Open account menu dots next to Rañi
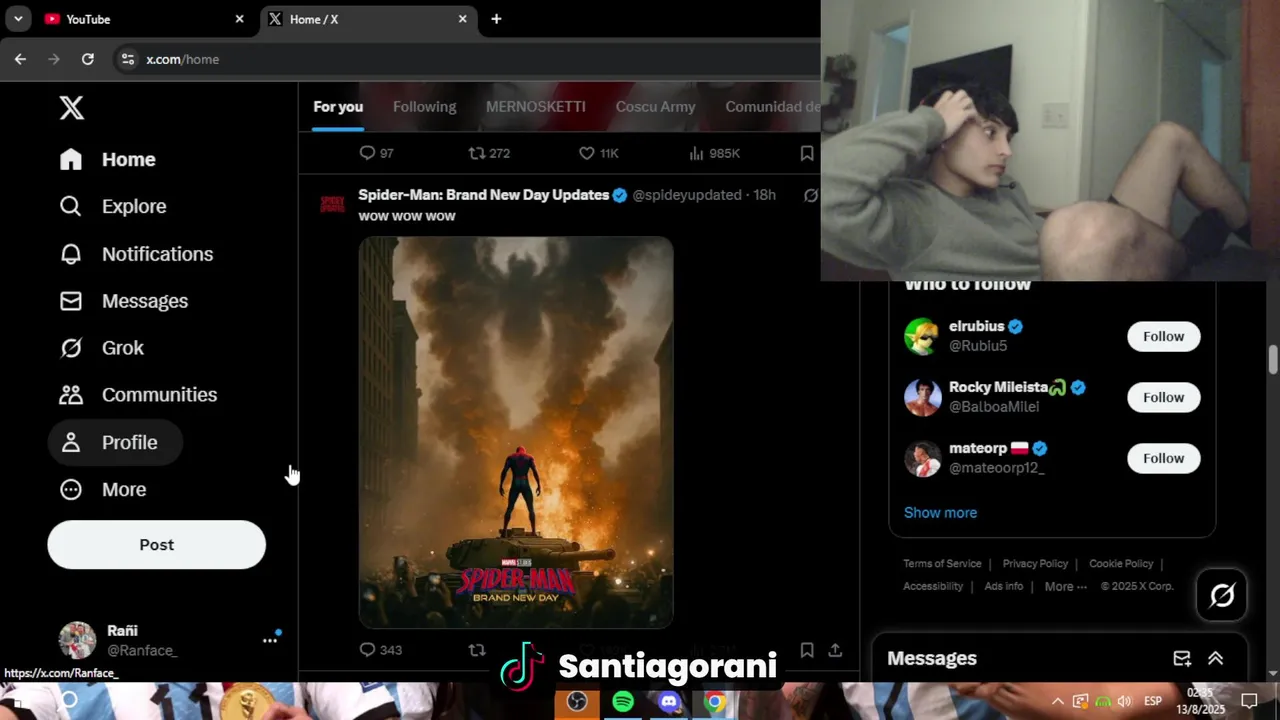 pos(270,640)
